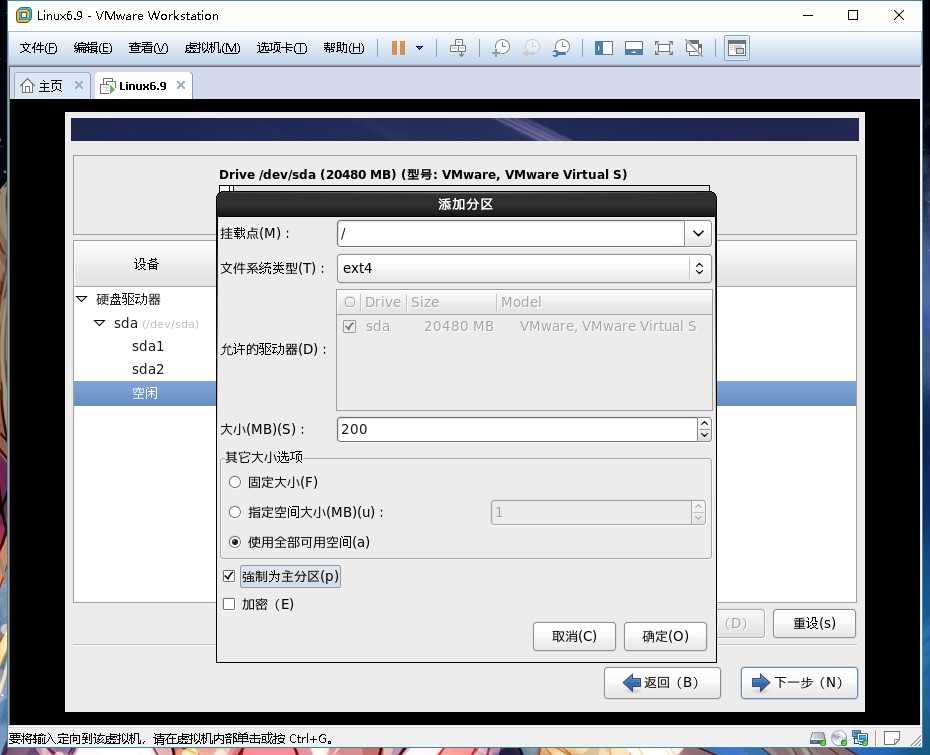Select 使用全部可用空间(a) radio button
The height and width of the screenshot is (755, 930).
[x=235, y=542]
